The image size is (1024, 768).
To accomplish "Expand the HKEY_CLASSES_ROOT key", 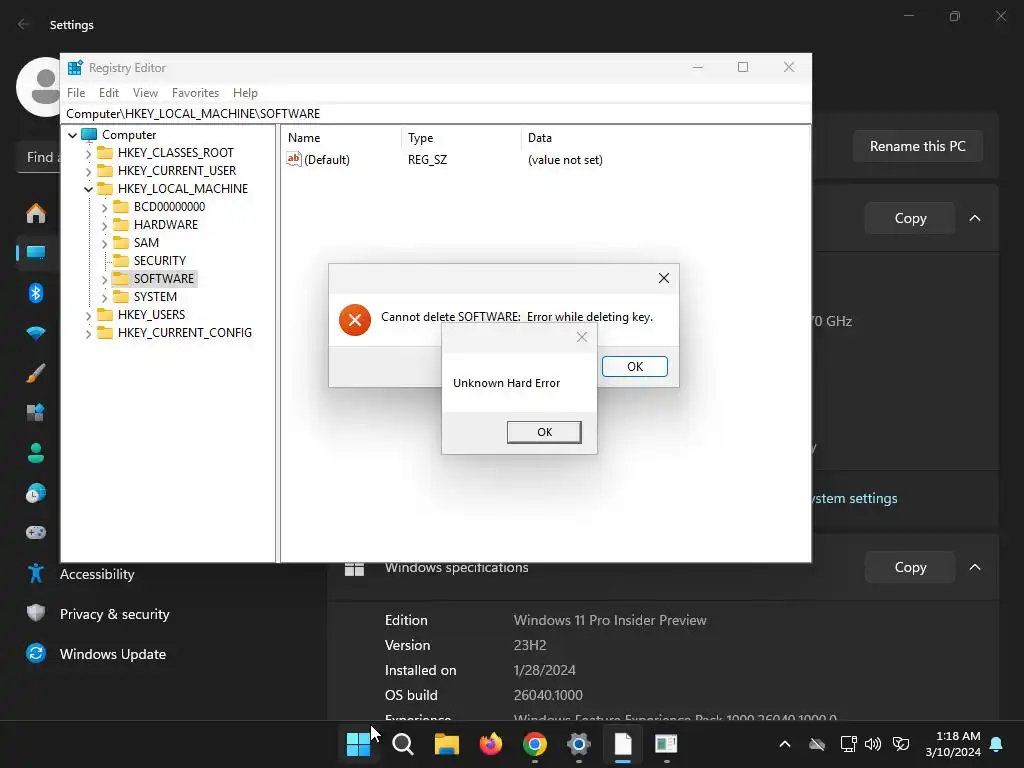I will (89, 153).
